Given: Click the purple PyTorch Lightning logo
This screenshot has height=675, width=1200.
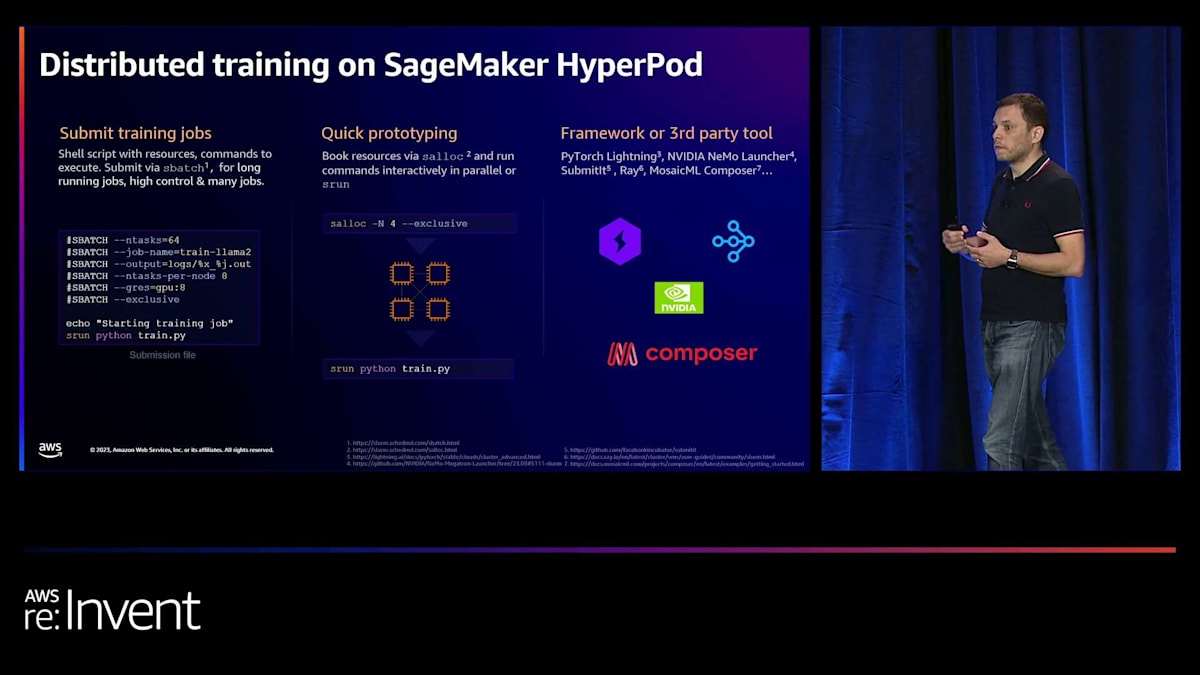Looking at the screenshot, I should [620, 242].
